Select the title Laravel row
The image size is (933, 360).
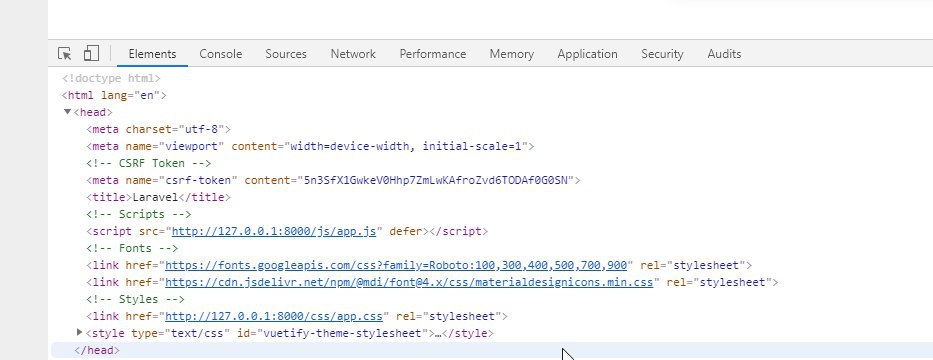pyautogui.click(x=158, y=197)
